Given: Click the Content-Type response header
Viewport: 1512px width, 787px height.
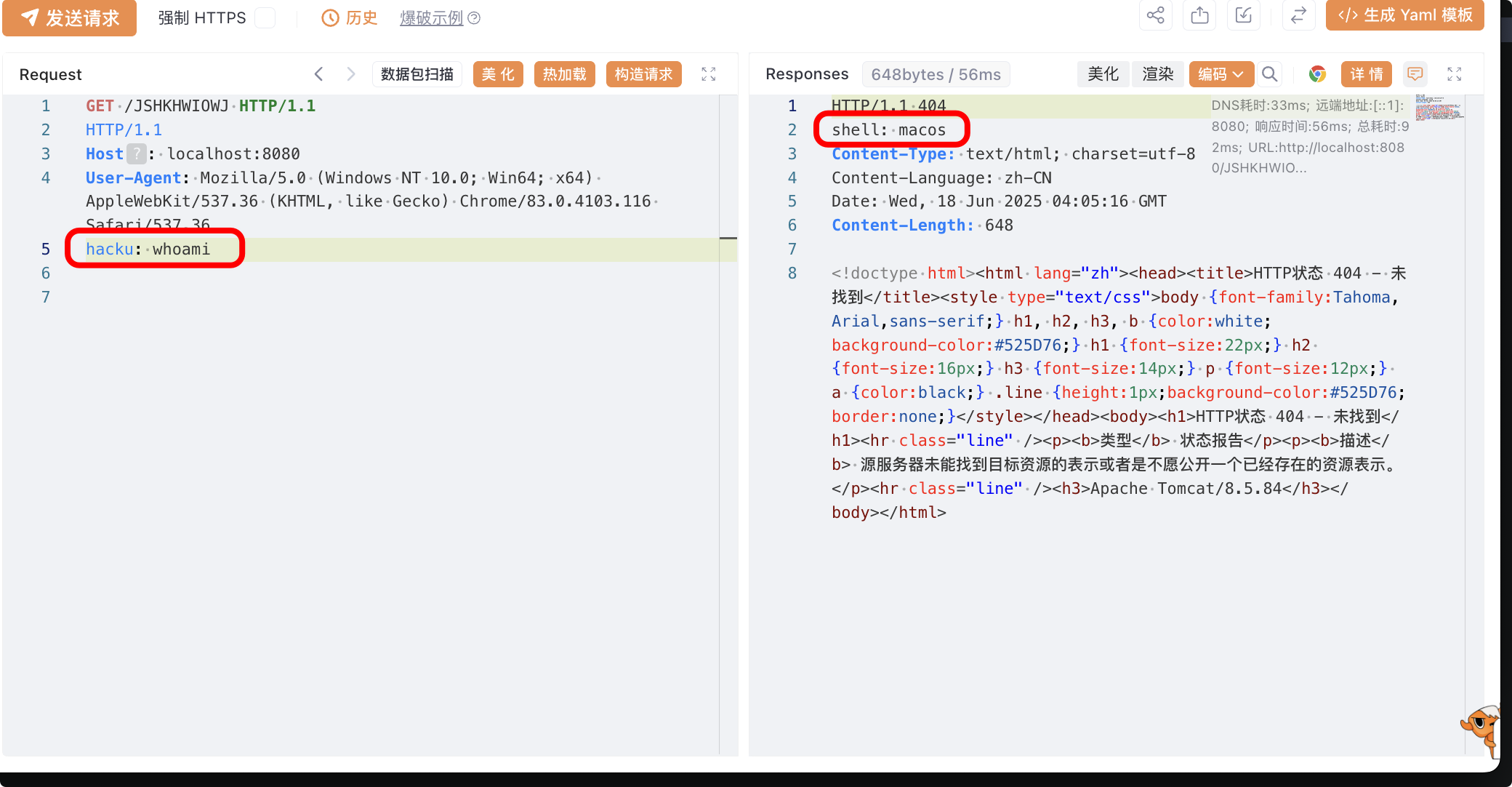Looking at the screenshot, I should point(1013,154).
